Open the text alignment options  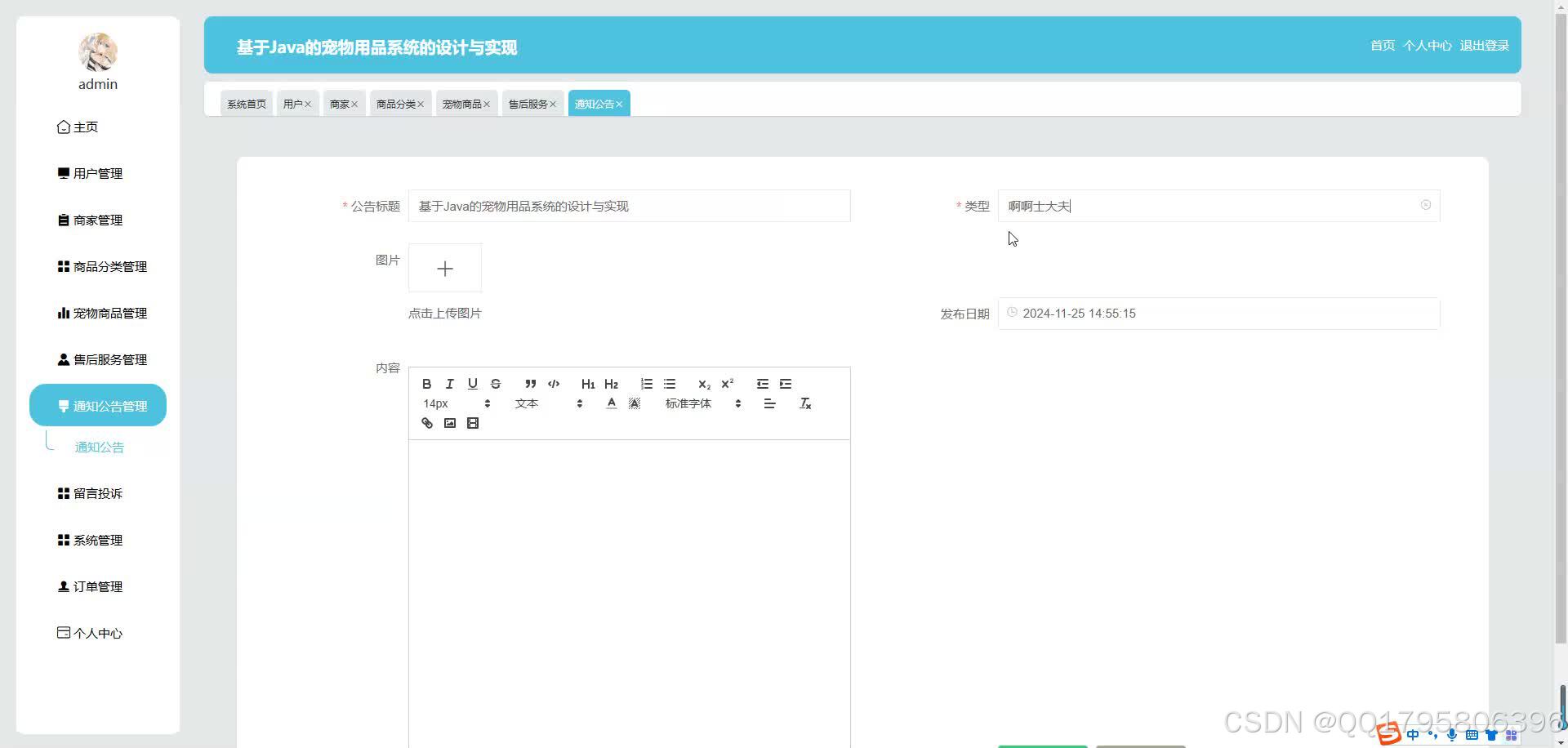click(x=769, y=403)
